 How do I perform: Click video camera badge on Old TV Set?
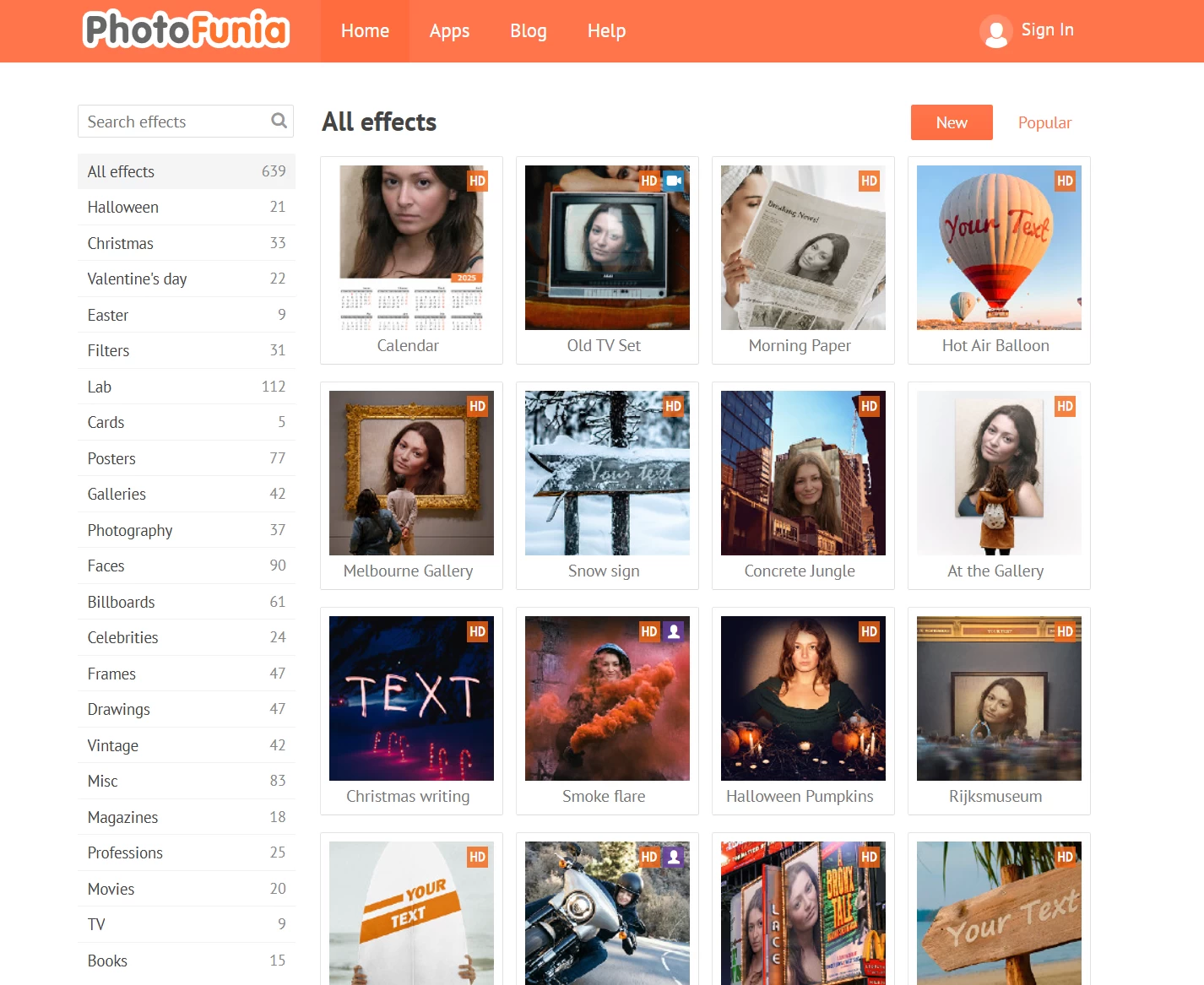(673, 181)
